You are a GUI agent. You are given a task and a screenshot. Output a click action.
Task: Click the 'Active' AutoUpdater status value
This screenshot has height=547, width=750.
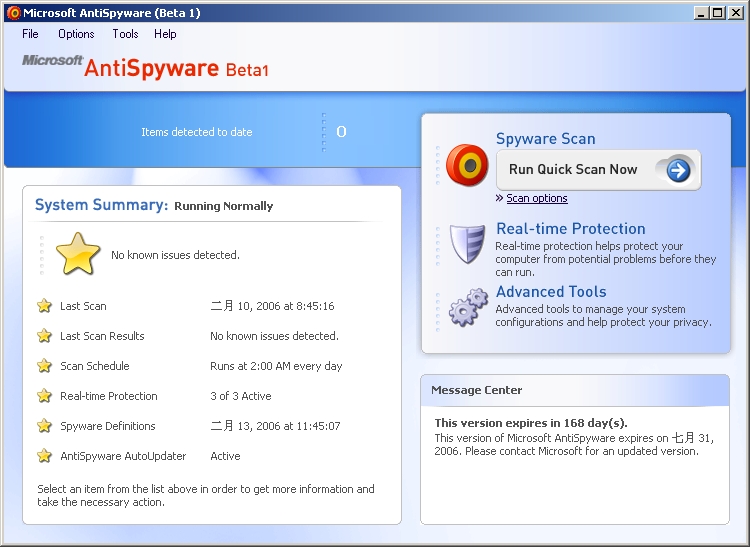(225, 456)
